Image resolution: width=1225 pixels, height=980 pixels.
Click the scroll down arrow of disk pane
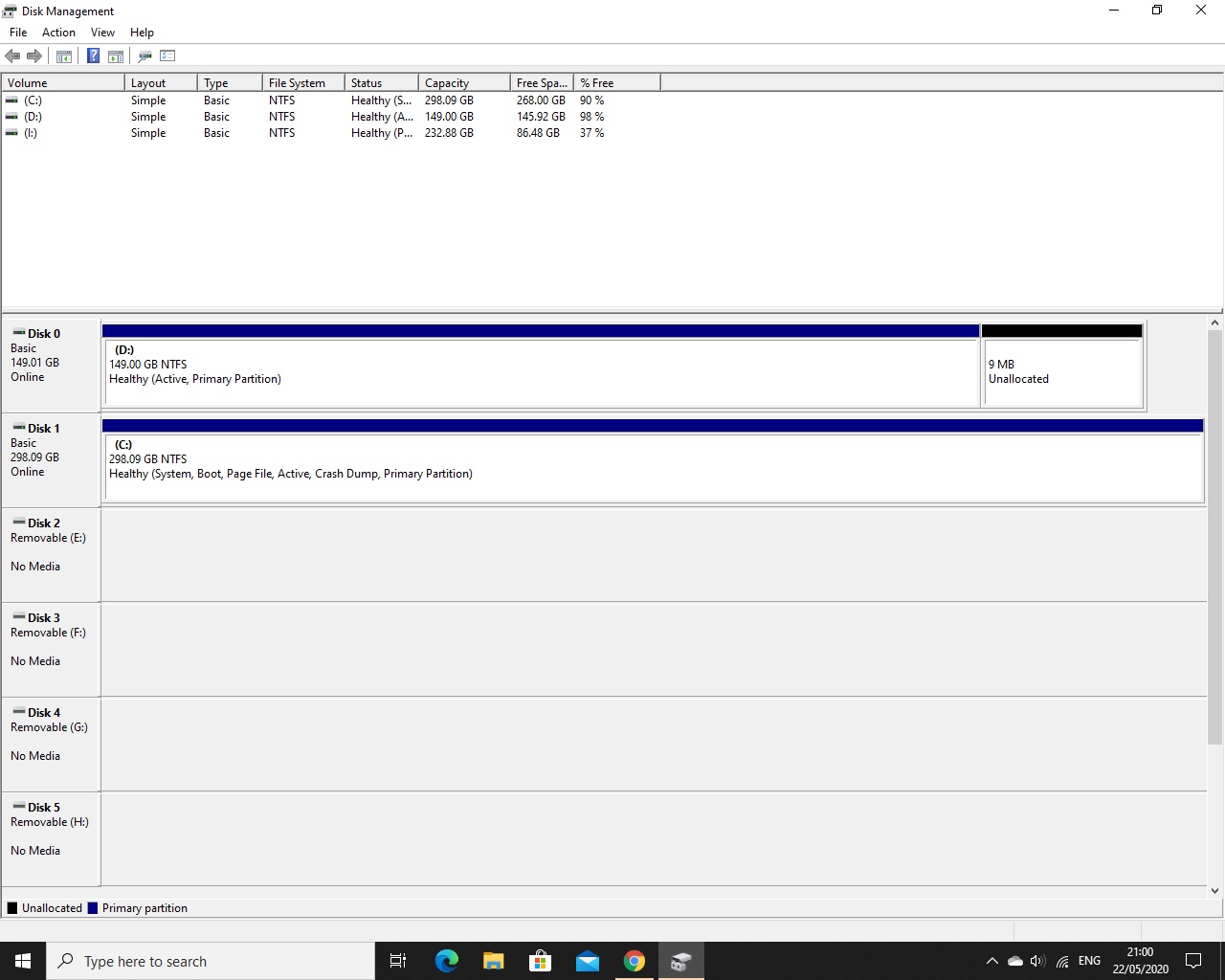coord(1215,890)
